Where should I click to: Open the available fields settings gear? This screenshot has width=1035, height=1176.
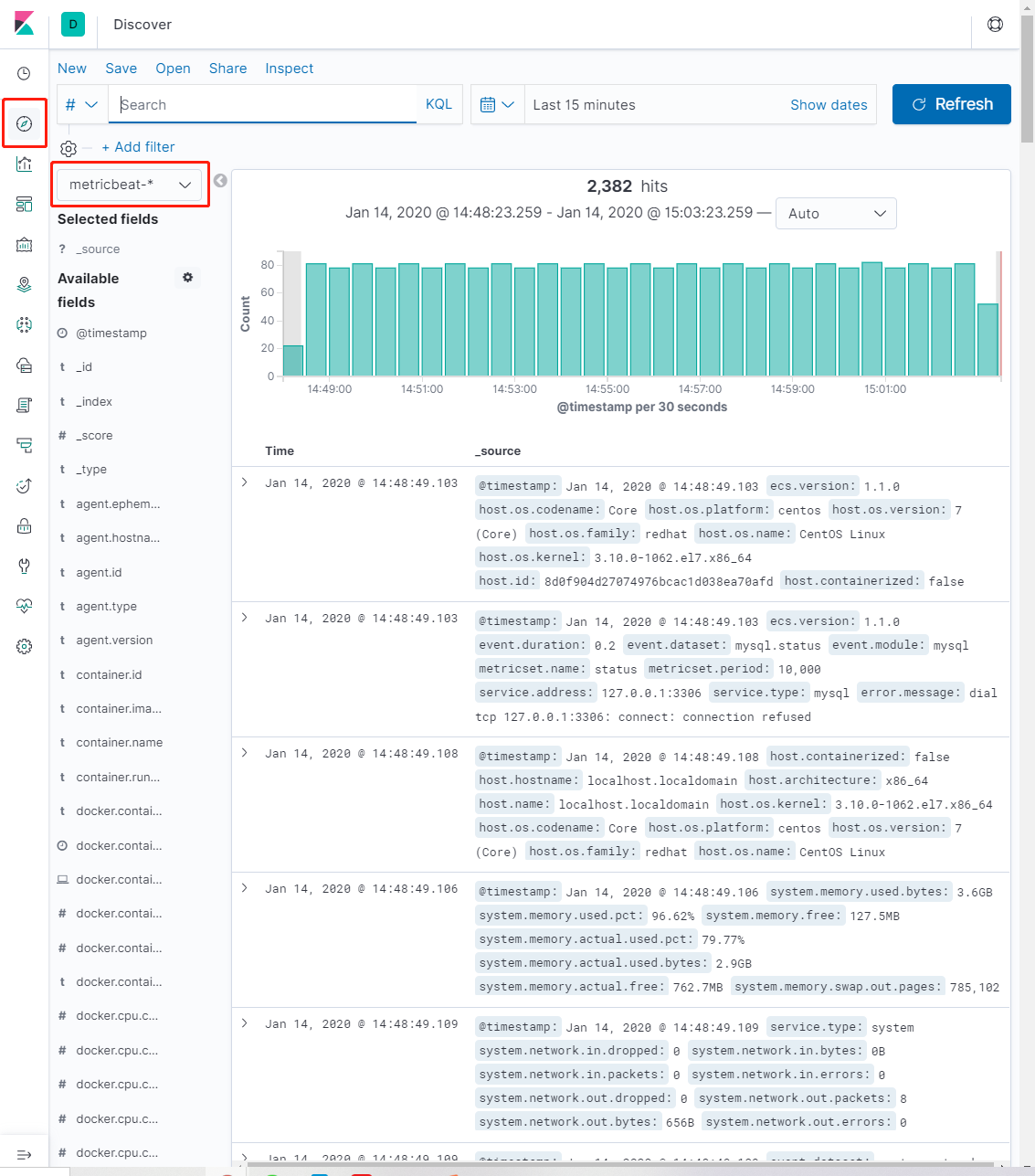[x=187, y=277]
